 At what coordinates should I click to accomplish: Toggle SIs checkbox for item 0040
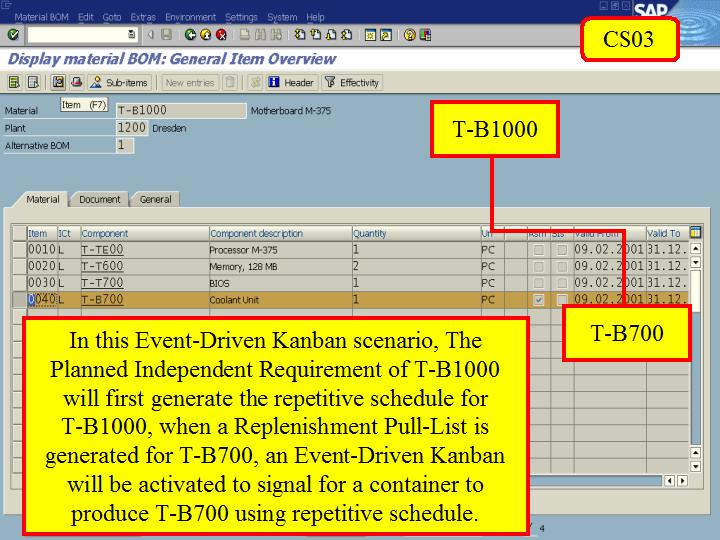562,300
